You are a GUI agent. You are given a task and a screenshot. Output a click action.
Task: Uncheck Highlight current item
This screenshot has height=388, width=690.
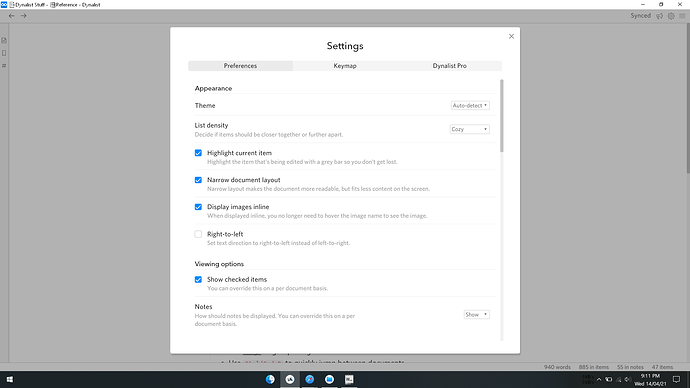(198, 153)
